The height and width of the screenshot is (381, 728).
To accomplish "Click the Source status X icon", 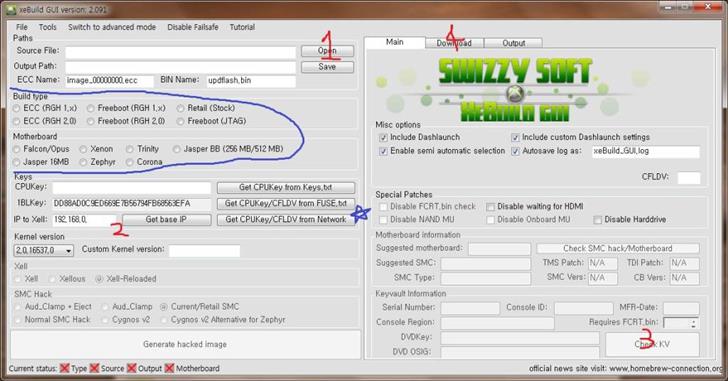I will [x=94, y=368].
